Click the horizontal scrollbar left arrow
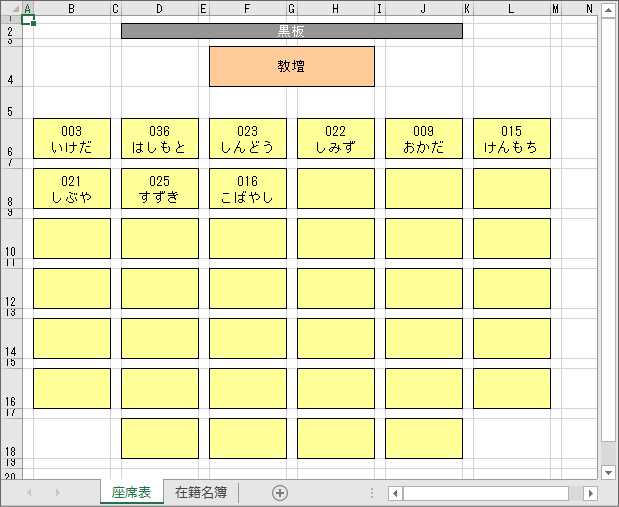 click(395, 493)
